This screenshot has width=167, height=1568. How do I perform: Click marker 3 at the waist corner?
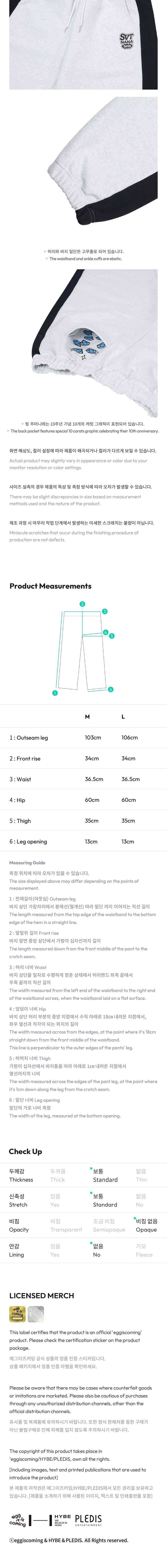point(105,611)
